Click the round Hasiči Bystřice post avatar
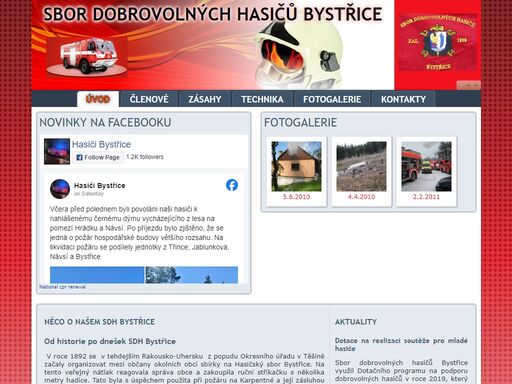This screenshot has height=384, width=512. [x=60, y=189]
